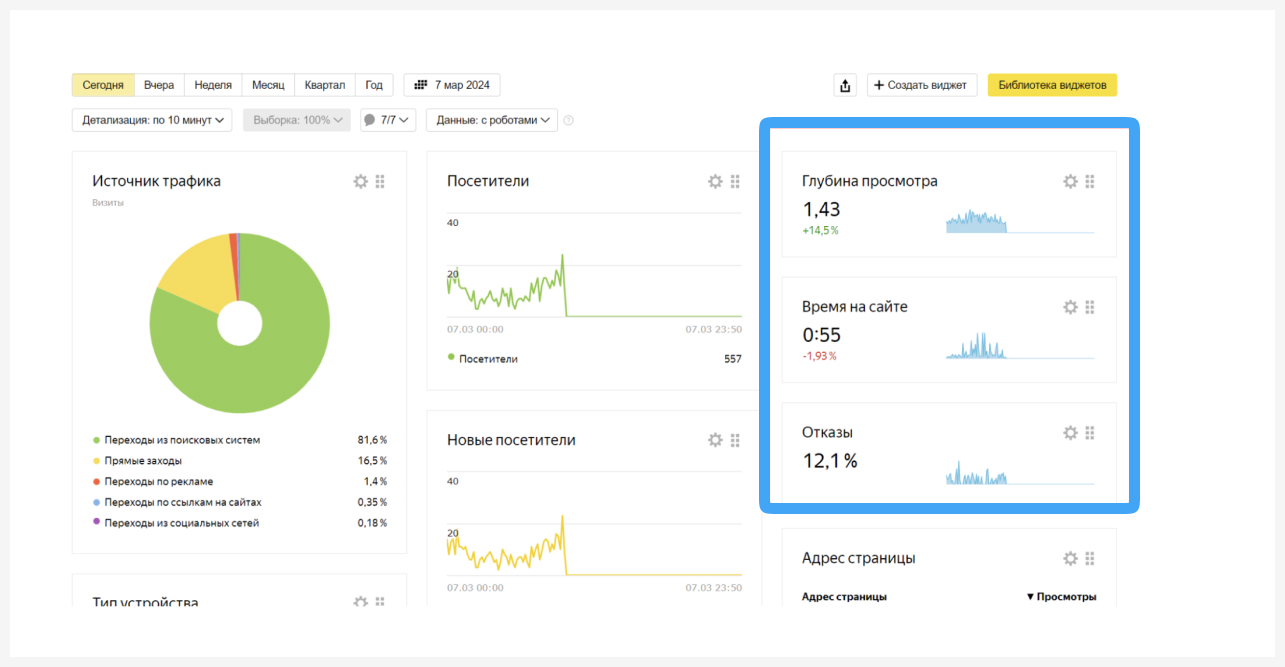Image resolution: width=1285 pixels, height=667 pixels.
Task: Click the export share icon button
Action: tap(846, 85)
